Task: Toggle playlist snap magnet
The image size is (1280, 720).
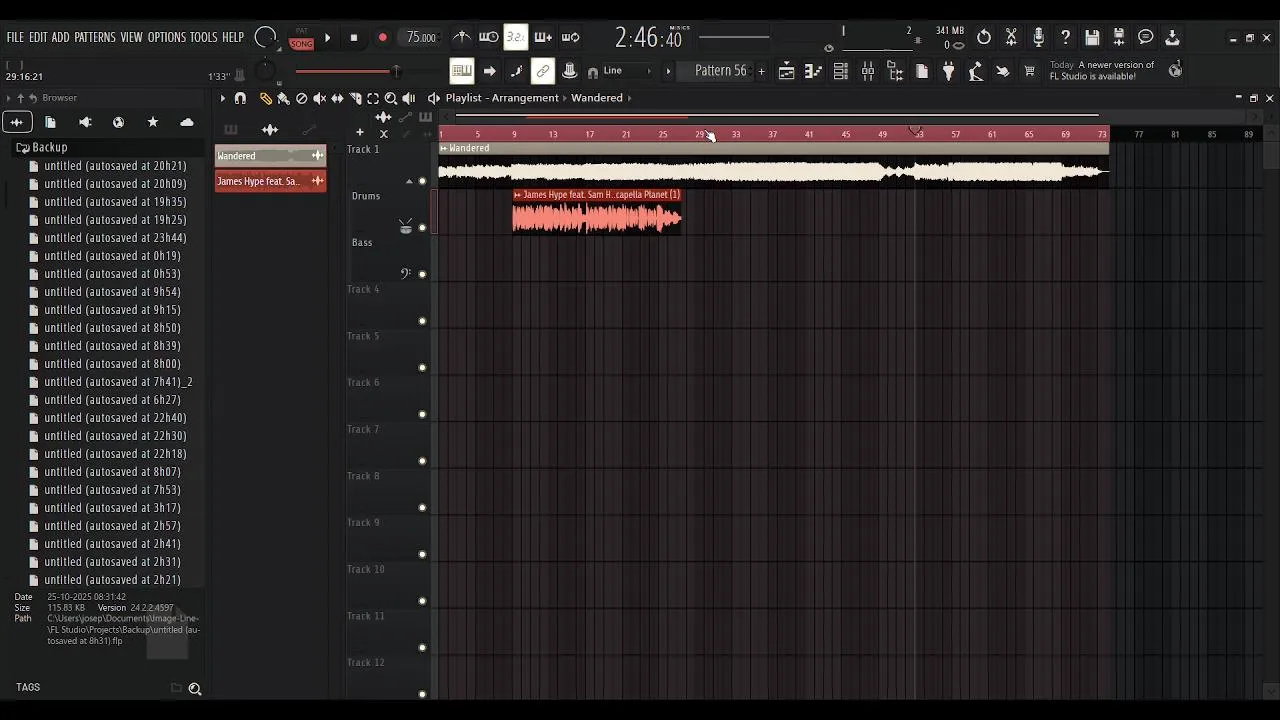Action: 240,98
